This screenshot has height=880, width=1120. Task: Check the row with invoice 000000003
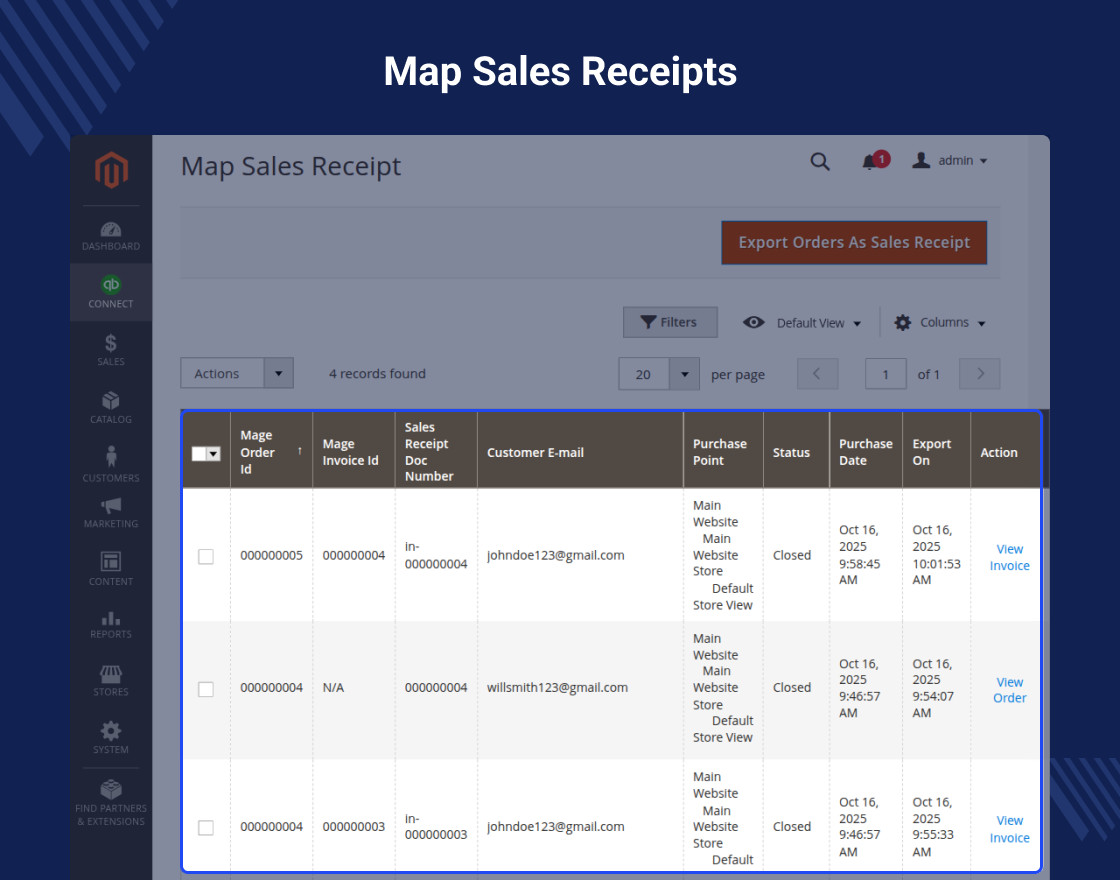click(x=206, y=828)
